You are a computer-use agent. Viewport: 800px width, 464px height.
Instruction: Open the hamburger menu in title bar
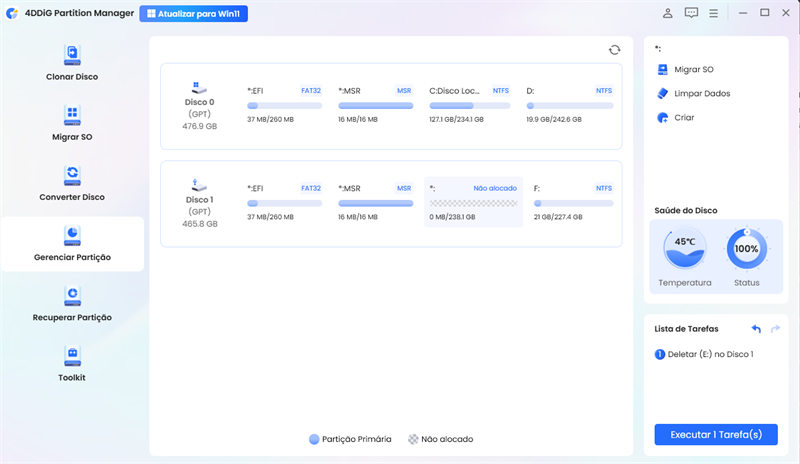pyautogui.click(x=714, y=14)
